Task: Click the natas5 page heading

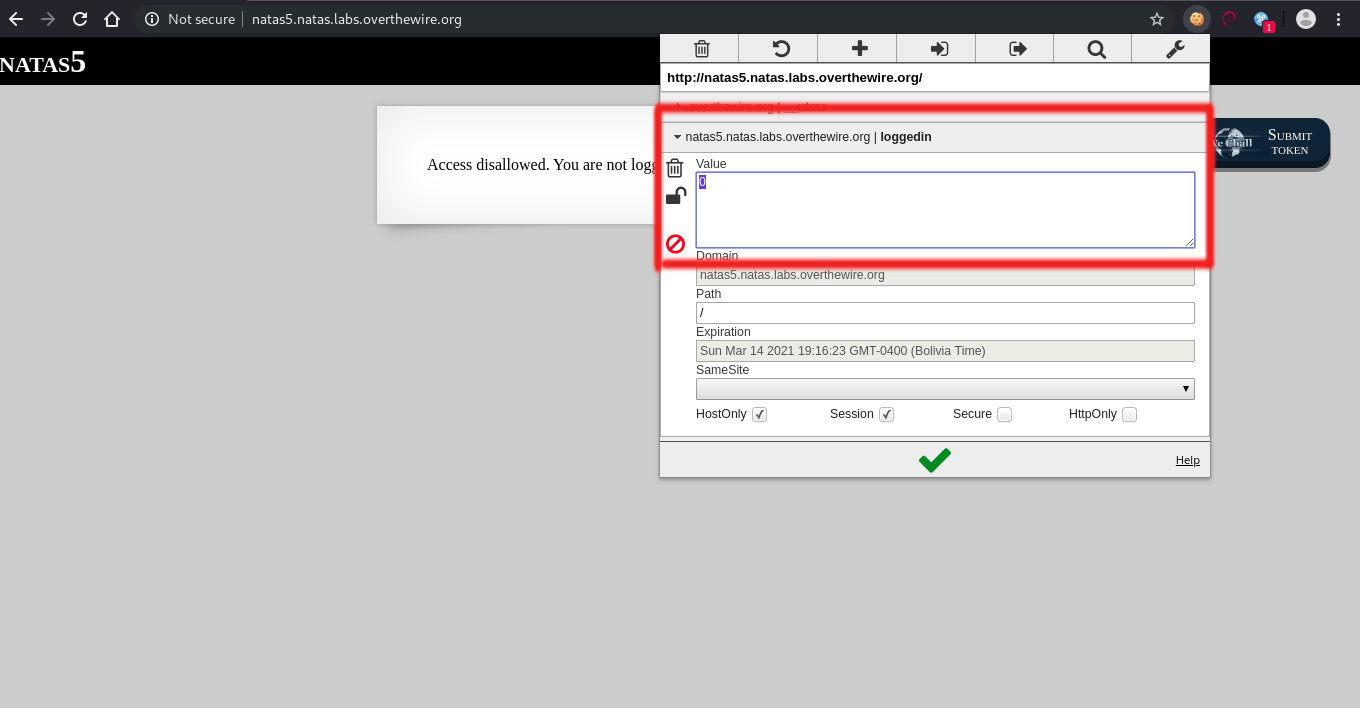Action: pyautogui.click(x=43, y=62)
